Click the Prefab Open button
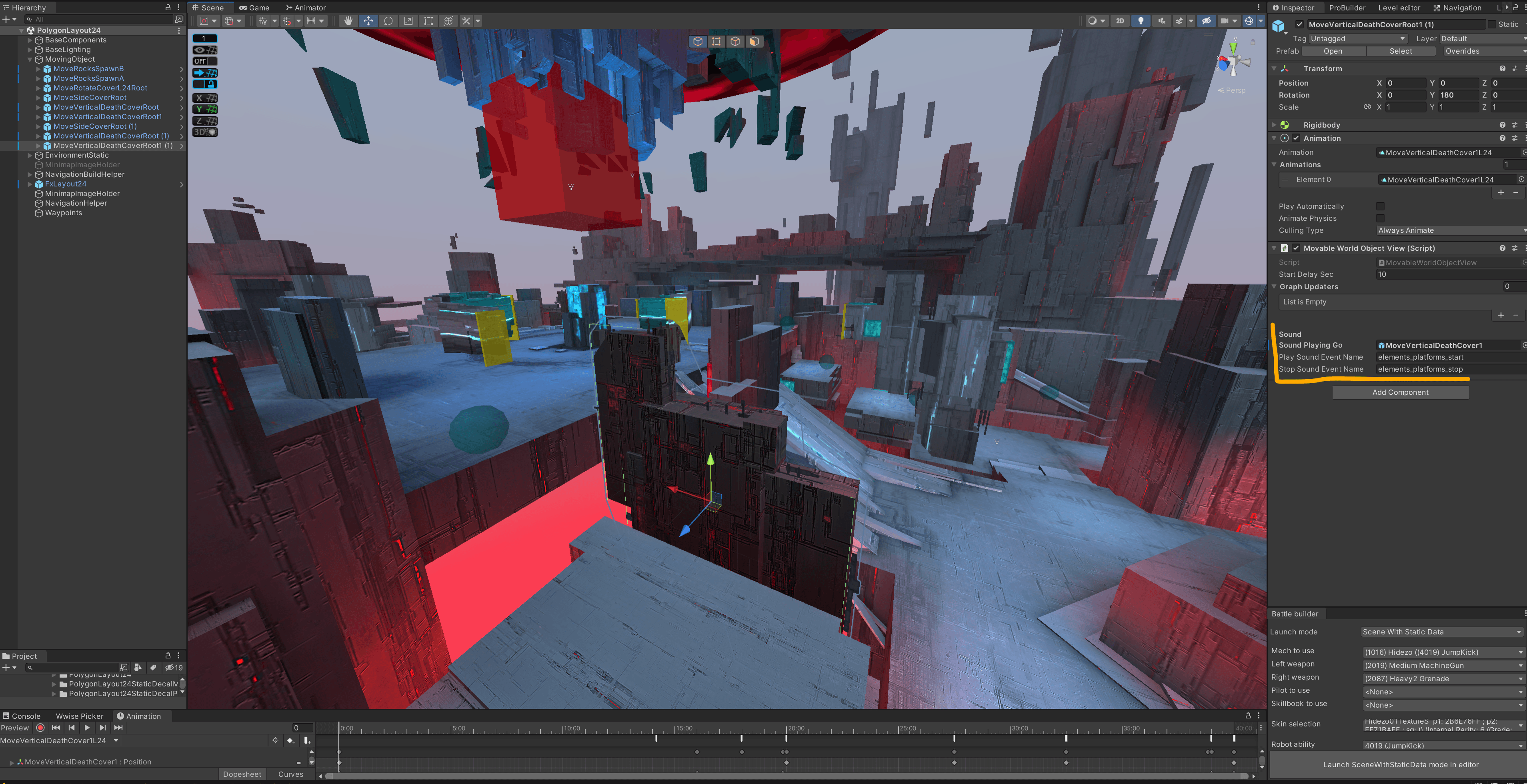Viewport: 1527px width, 784px height. pyautogui.click(x=1333, y=51)
